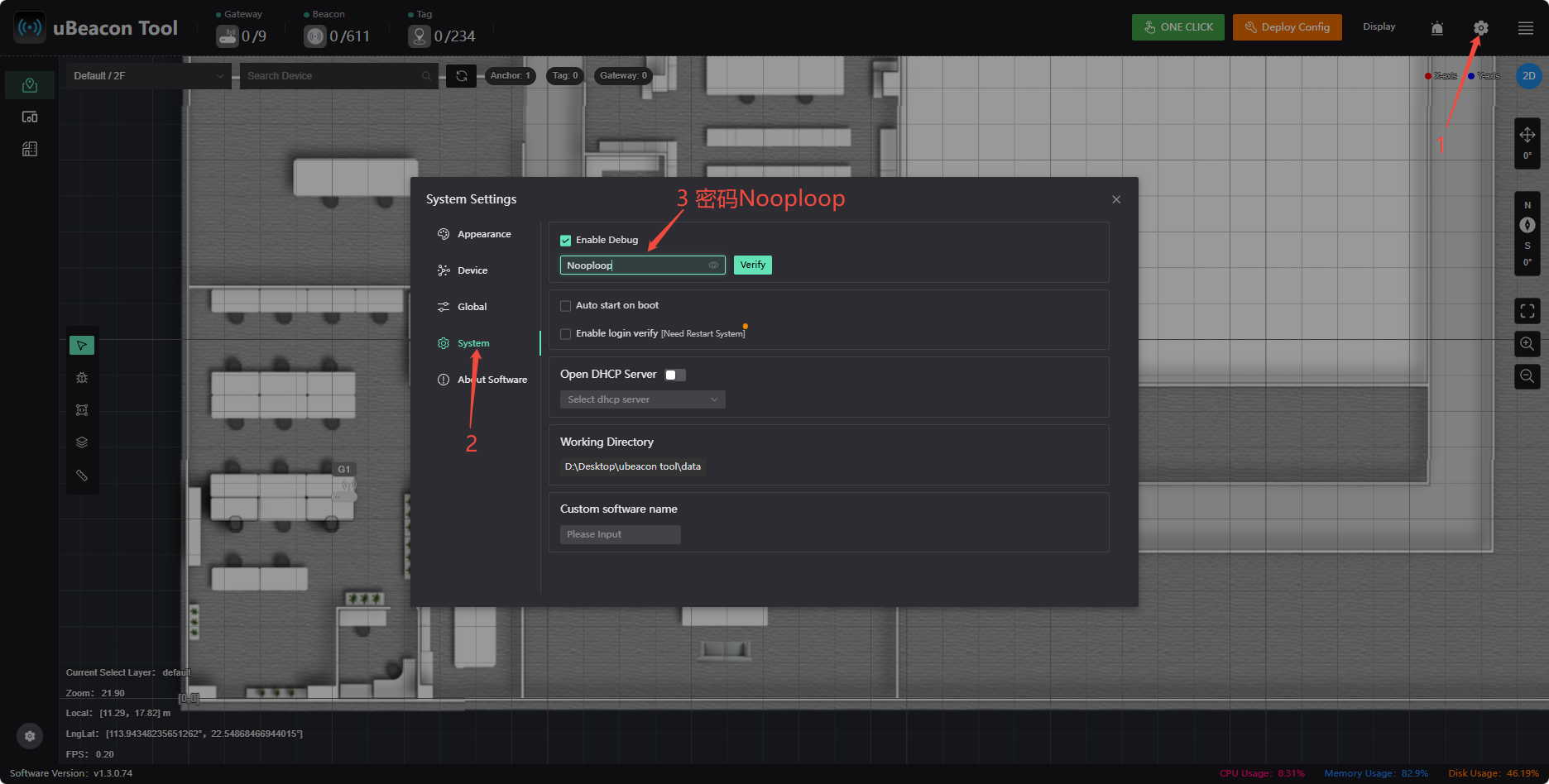Toggle X-axis indicator

pos(1441,76)
